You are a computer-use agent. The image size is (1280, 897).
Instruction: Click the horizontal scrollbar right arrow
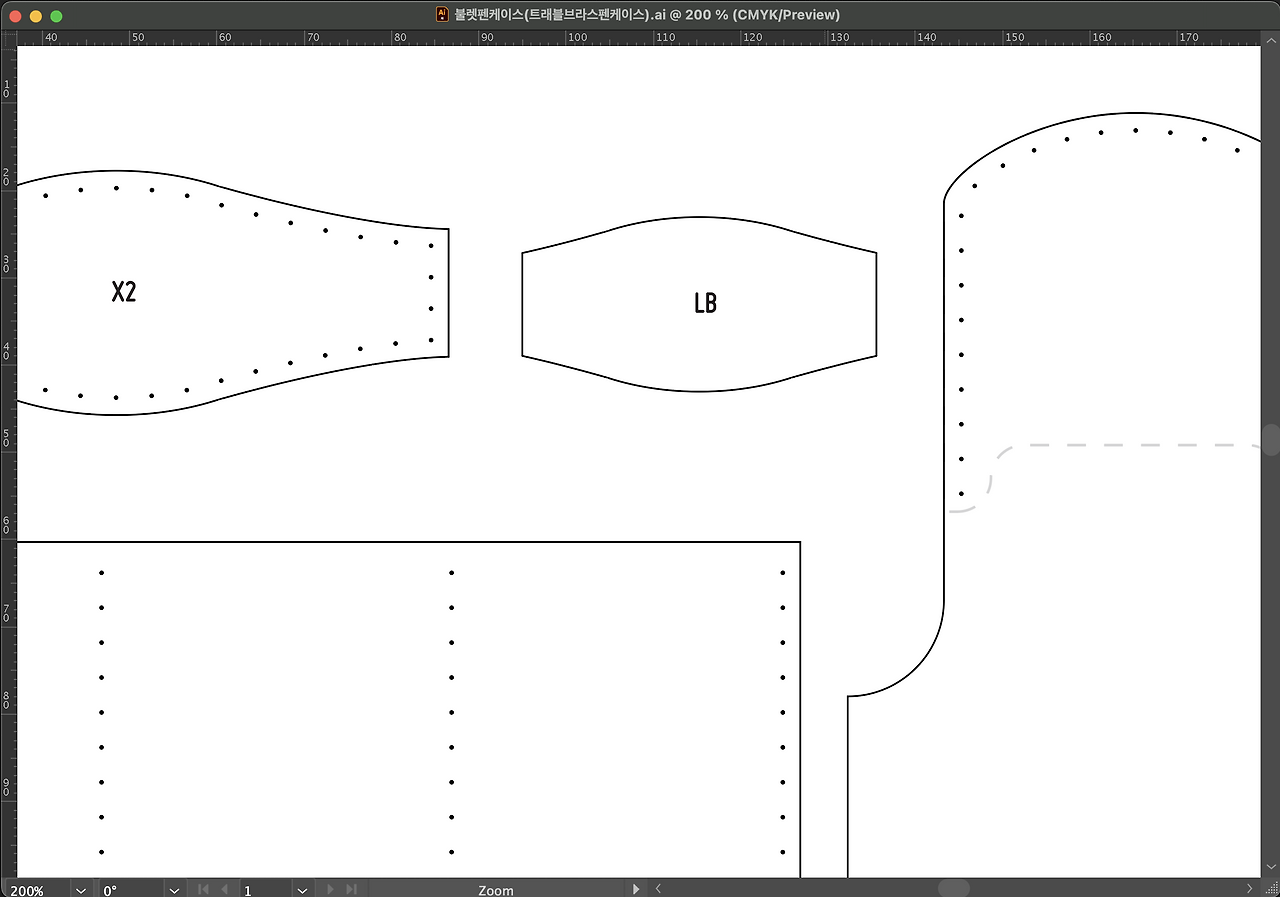click(x=1250, y=888)
